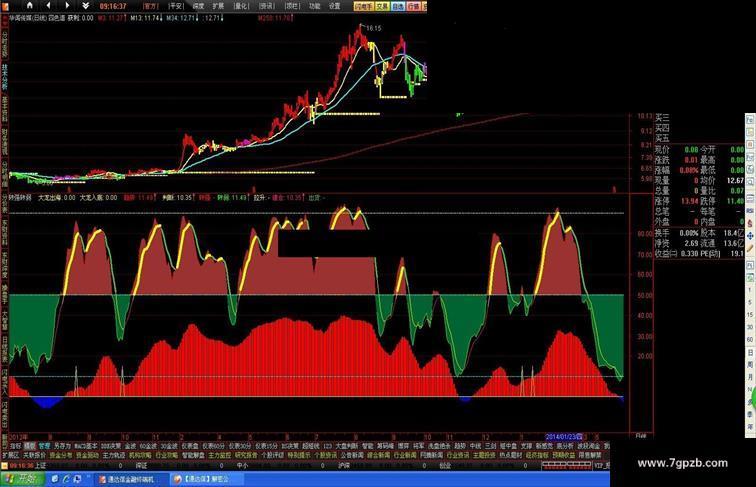Open the 设置 menu
The image size is (756, 487).
334,6
